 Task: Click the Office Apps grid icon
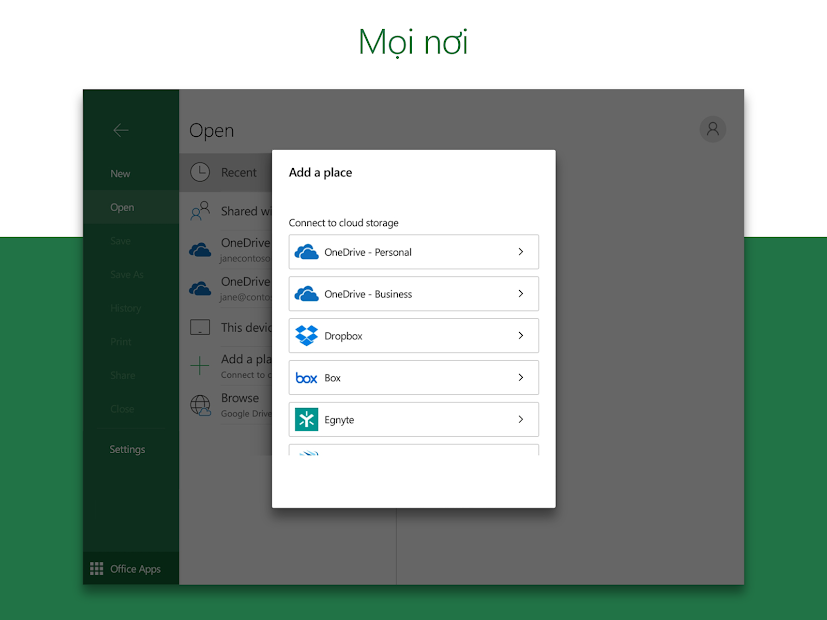(x=96, y=567)
